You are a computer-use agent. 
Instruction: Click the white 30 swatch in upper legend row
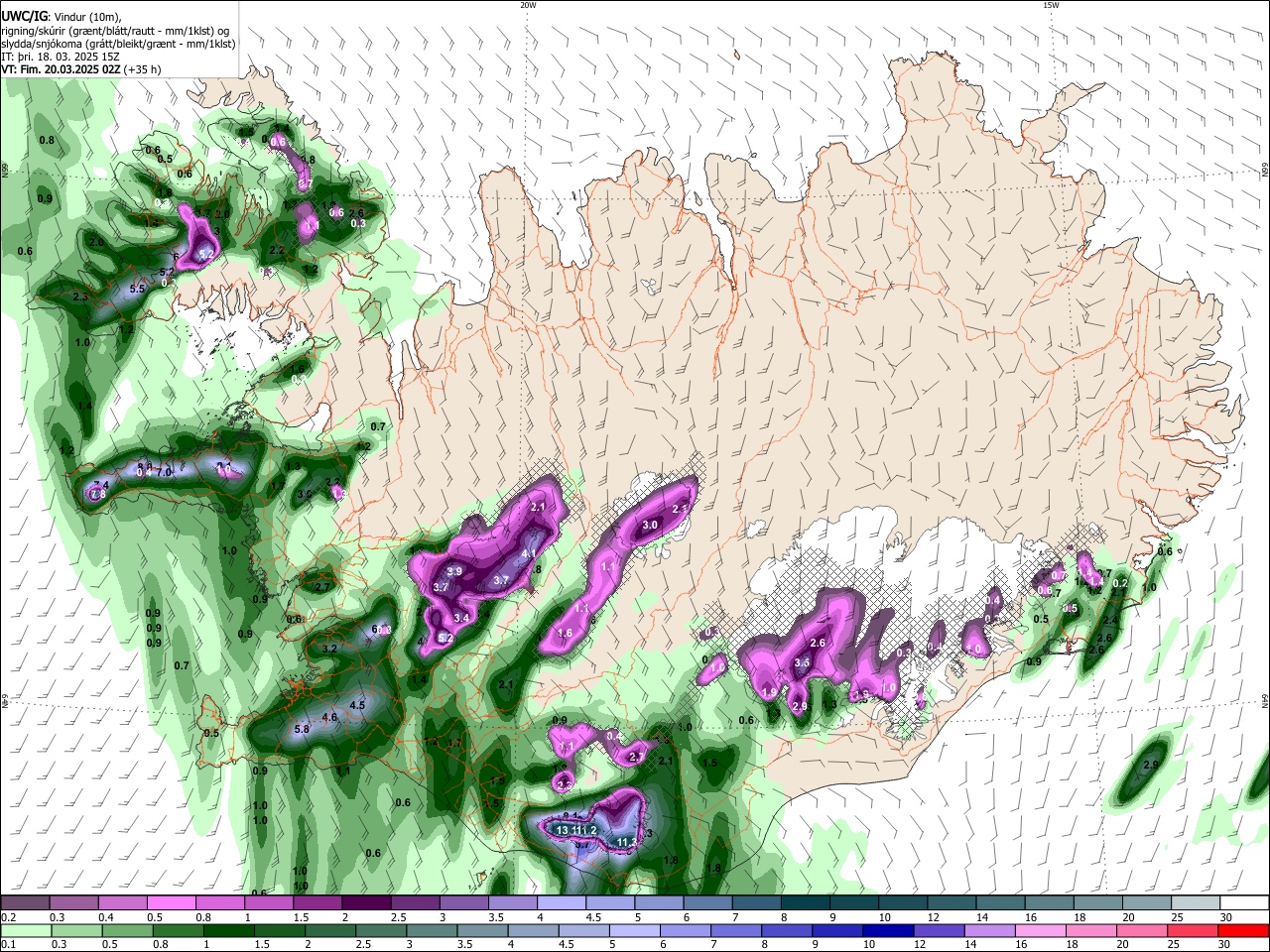click(x=1244, y=903)
